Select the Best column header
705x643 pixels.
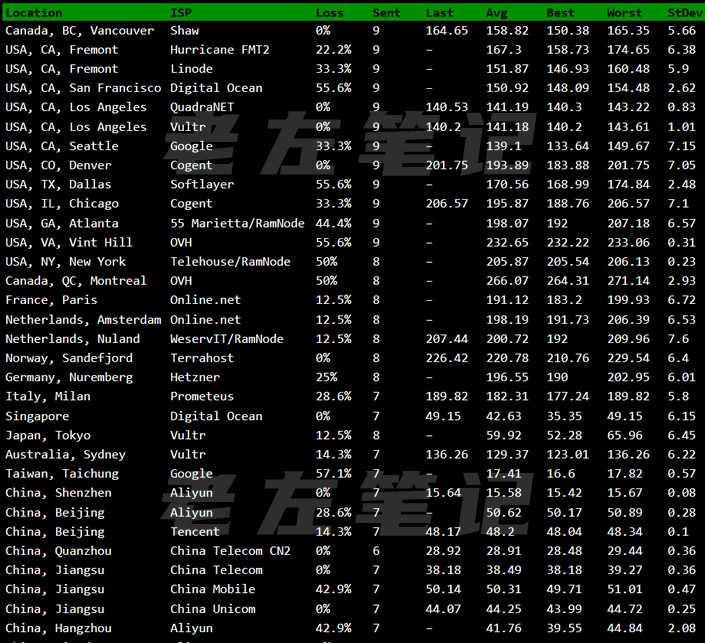pyautogui.click(x=561, y=13)
